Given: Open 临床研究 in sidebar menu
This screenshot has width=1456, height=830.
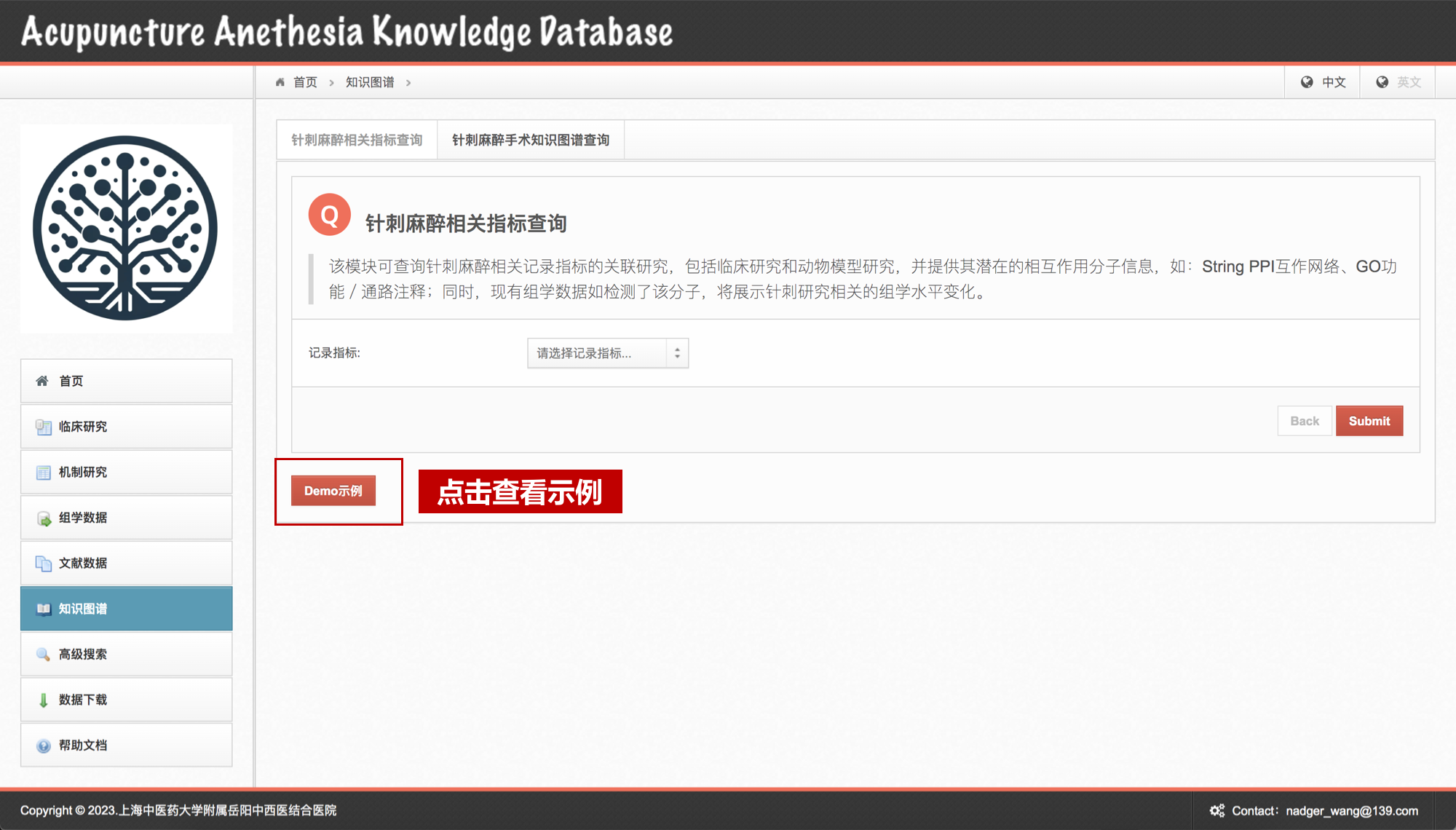Looking at the screenshot, I should pyautogui.click(x=83, y=427).
